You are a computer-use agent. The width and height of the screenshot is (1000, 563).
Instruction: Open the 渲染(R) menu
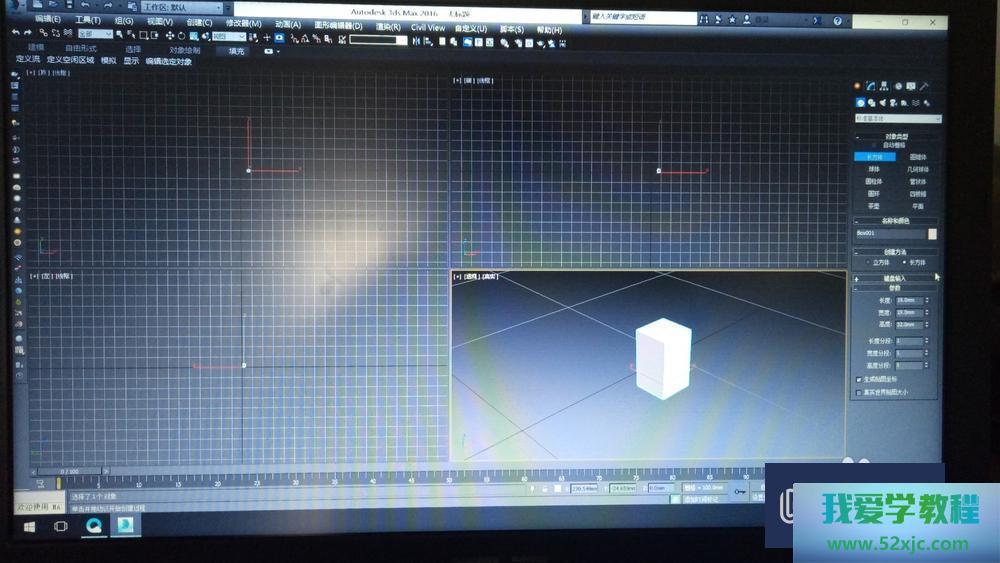coord(388,27)
